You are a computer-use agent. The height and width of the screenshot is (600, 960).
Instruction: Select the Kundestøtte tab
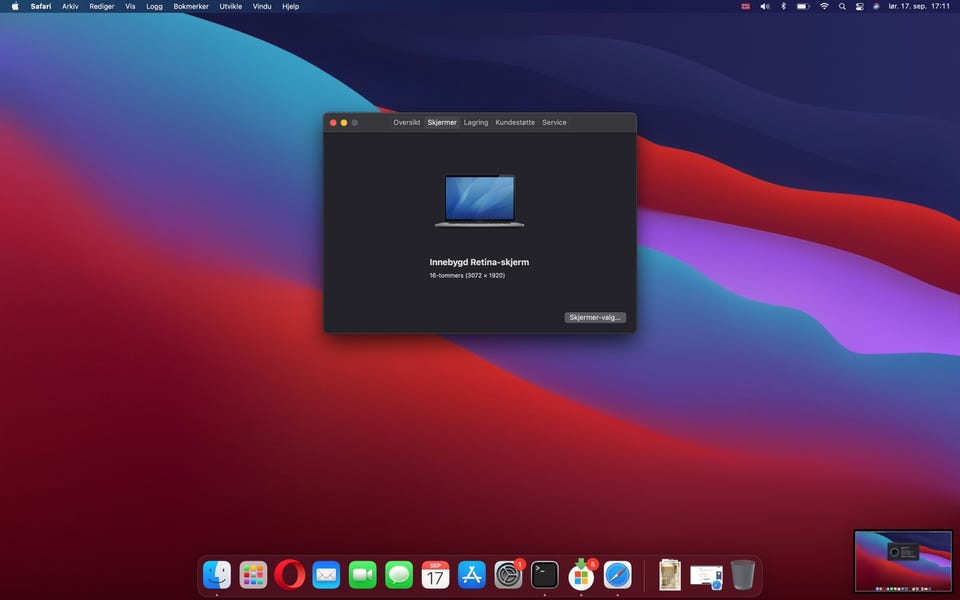pos(515,122)
